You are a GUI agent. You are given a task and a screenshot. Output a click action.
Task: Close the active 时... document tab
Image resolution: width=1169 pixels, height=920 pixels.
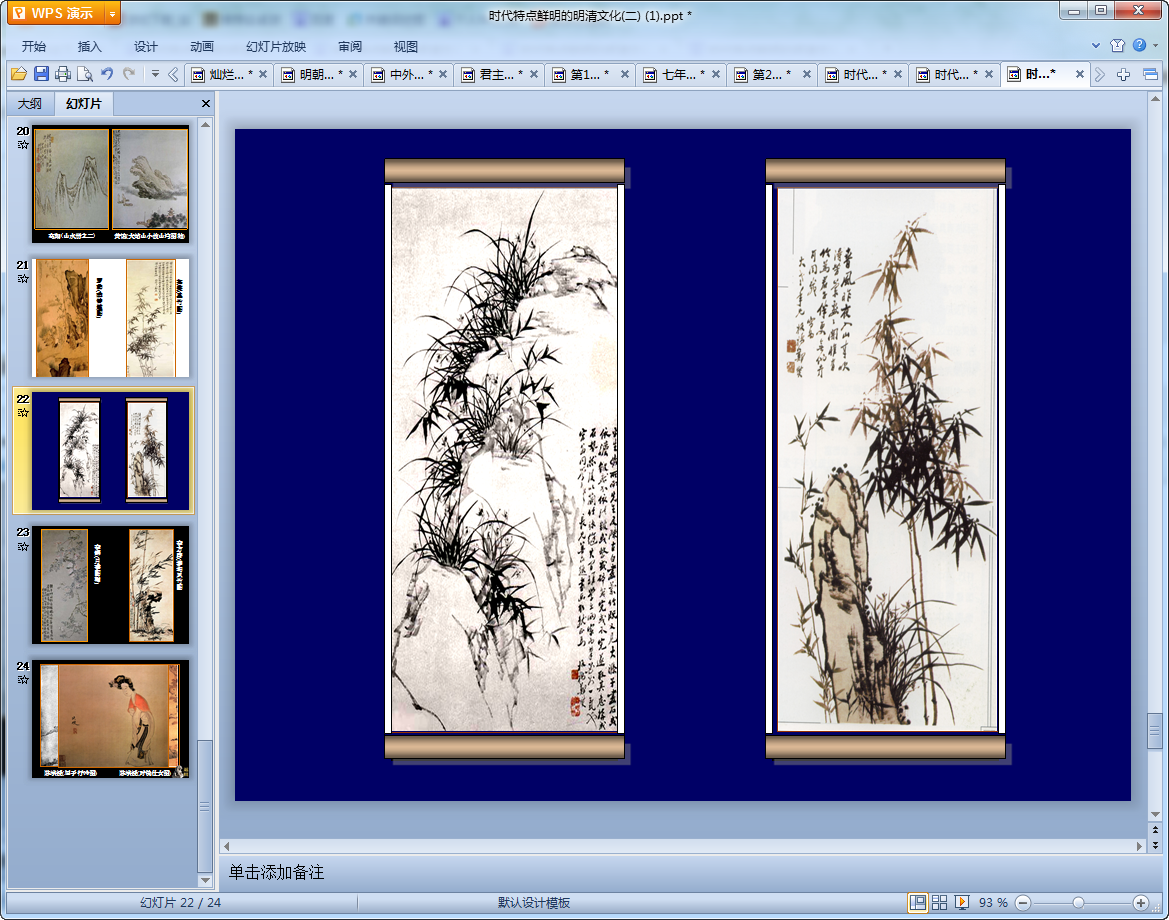pyautogui.click(x=1080, y=75)
